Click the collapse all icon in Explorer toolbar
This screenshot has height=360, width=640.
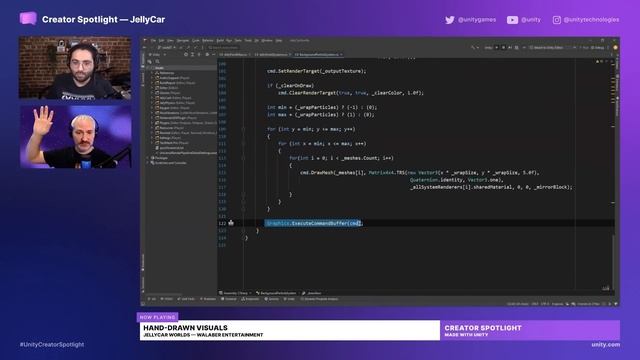click(199, 55)
